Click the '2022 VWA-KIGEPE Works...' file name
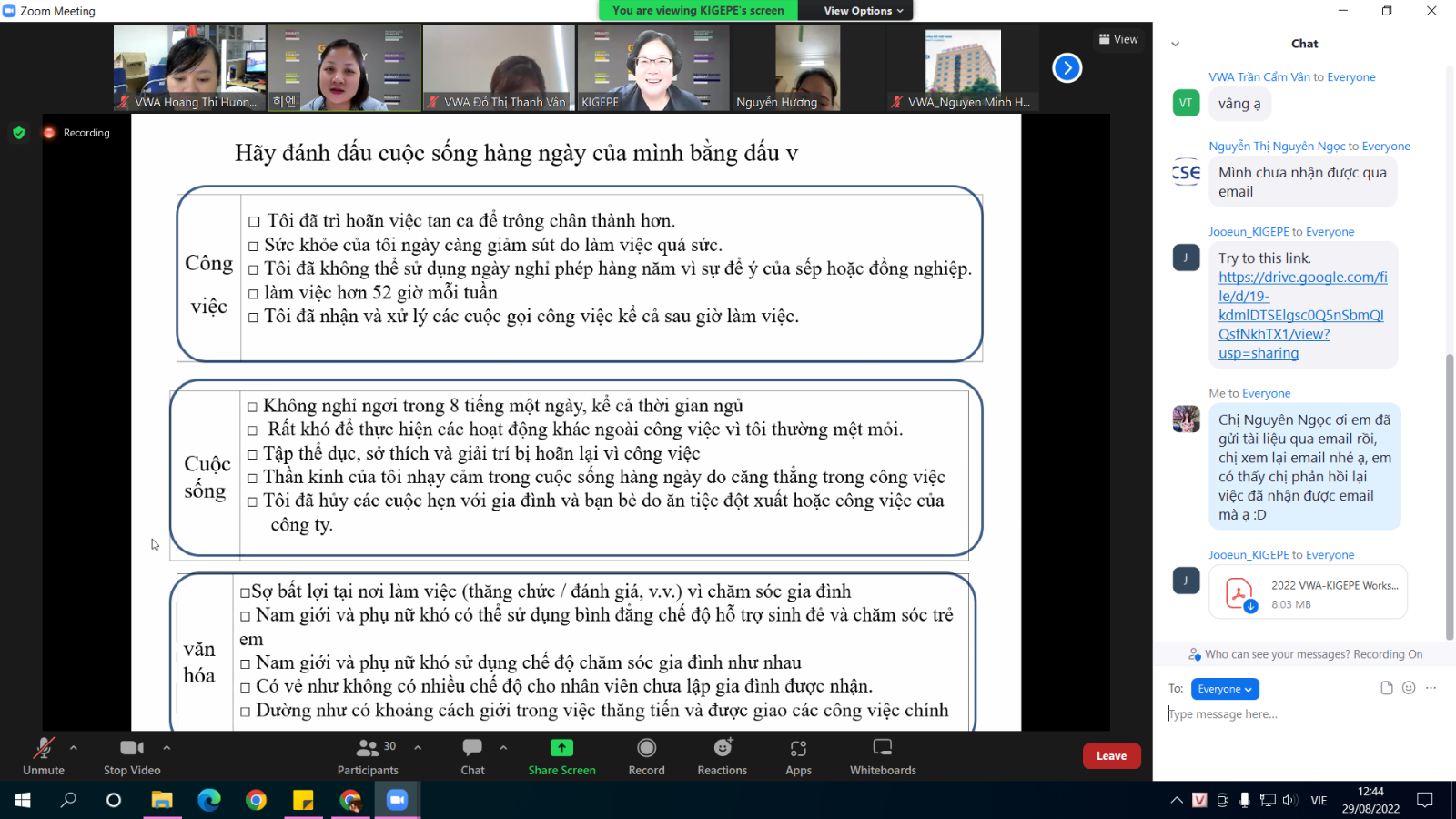1456x819 pixels. tap(1334, 586)
